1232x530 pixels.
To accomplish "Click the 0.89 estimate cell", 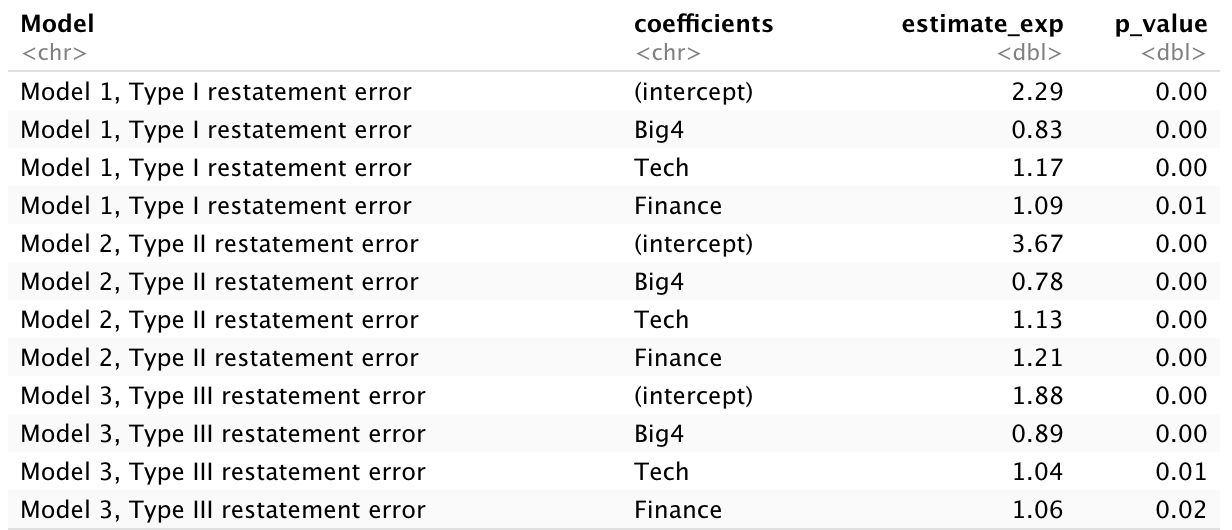I will (1040, 434).
